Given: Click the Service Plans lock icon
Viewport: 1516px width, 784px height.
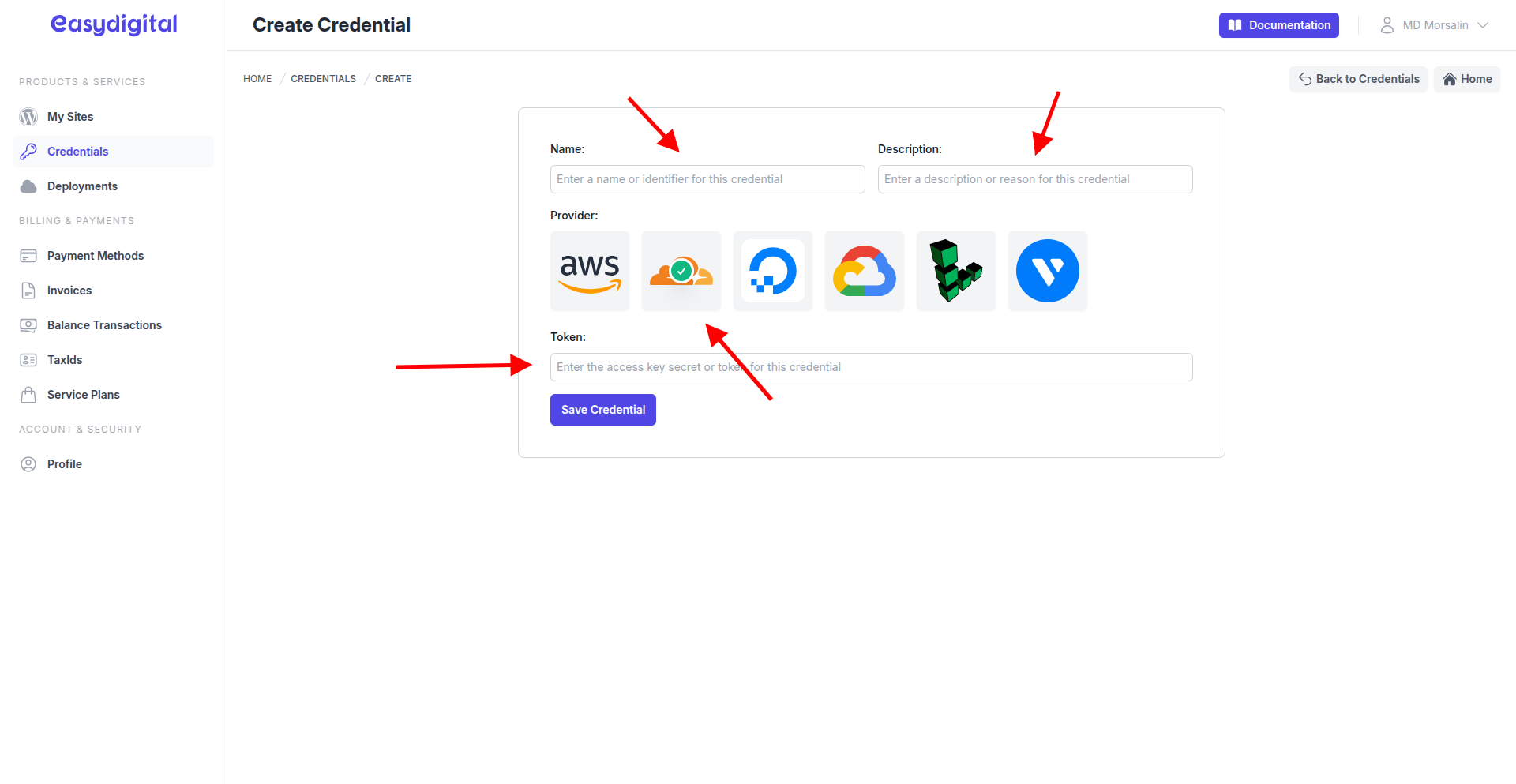Looking at the screenshot, I should [x=28, y=394].
